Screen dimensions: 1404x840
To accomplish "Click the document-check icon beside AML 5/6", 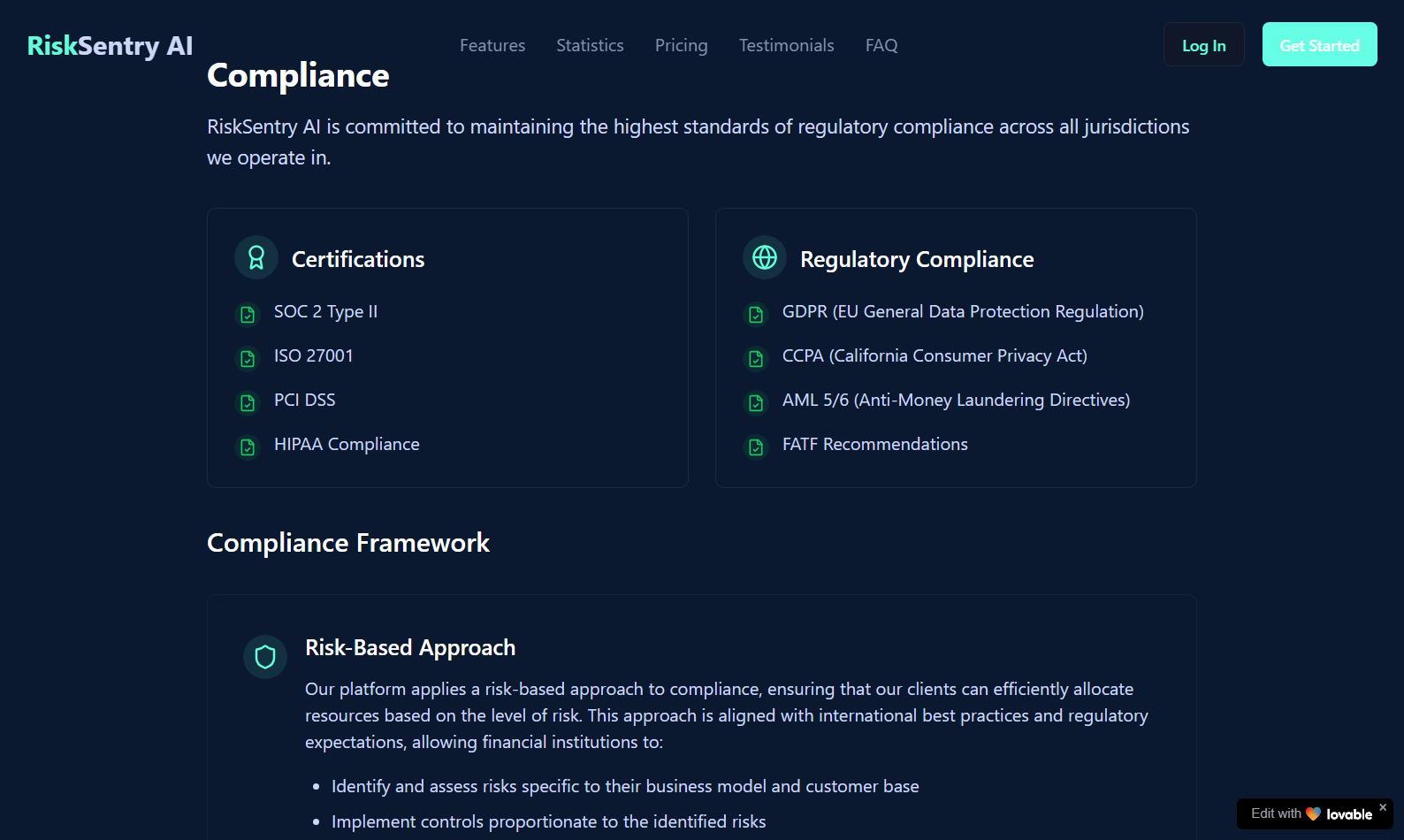I will tap(756, 402).
